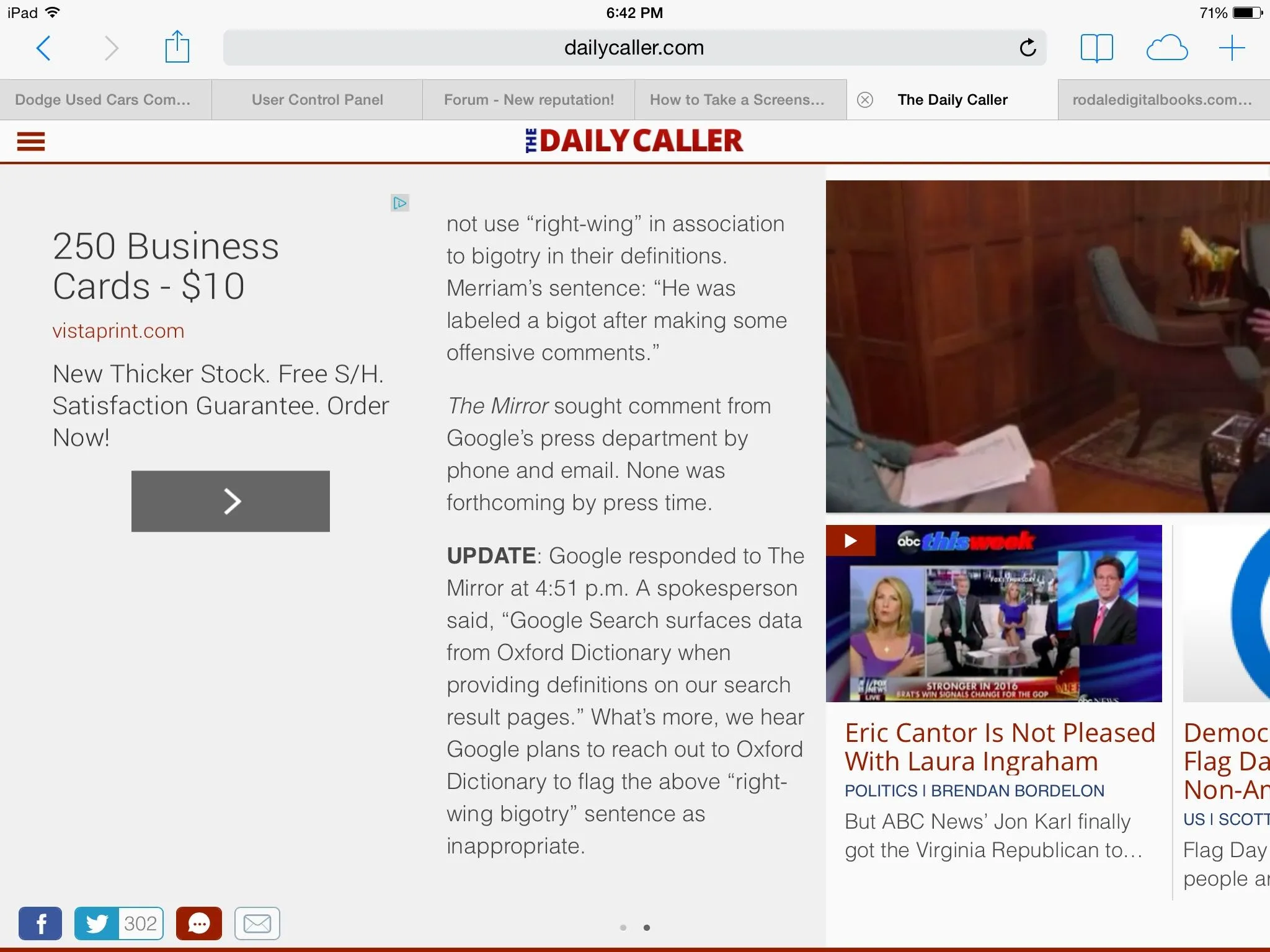Click the vistaprint.com ad link
This screenshot has height=952, width=1270.
[118, 331]
